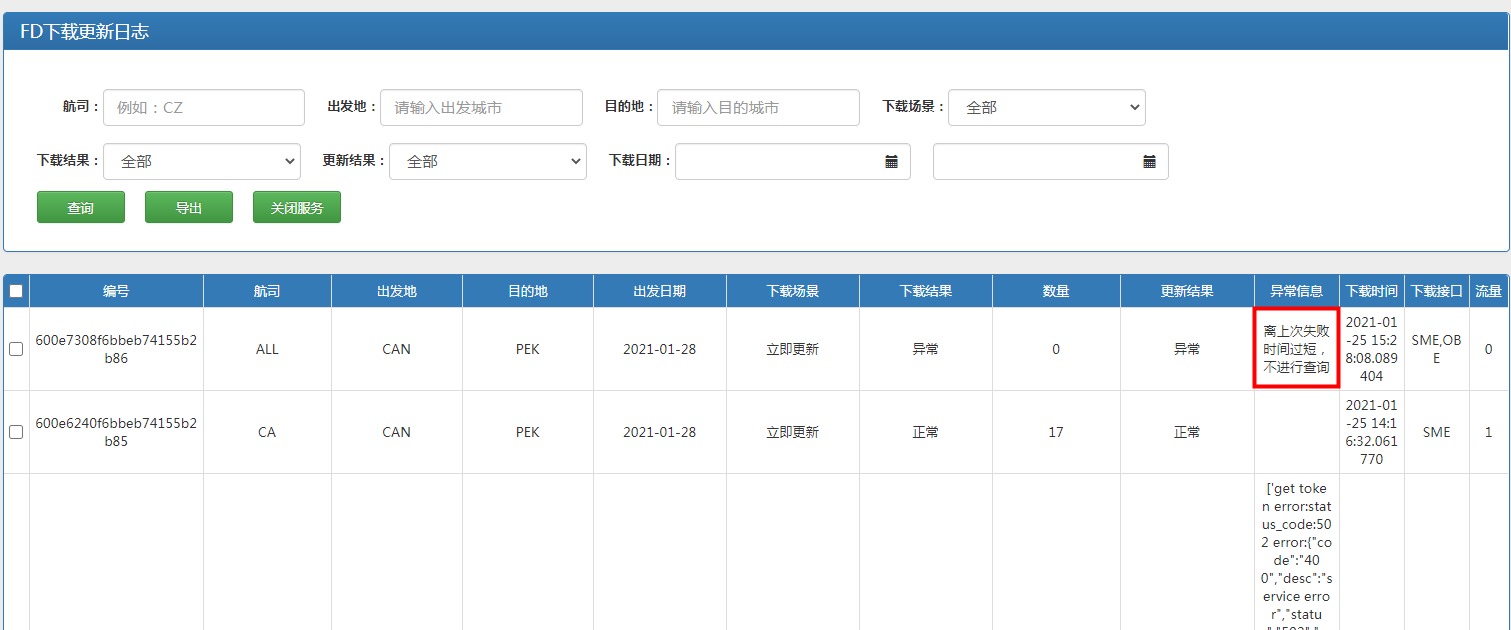Click the highlighted 离上次失败时间过短 error cell

pyautogui.click(x=1296, y=349)
